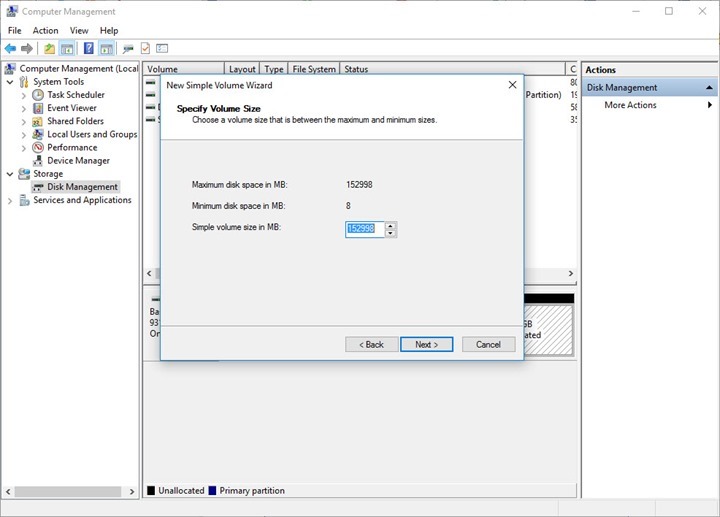
Task: Open the View menu
Action: (79, 31)
